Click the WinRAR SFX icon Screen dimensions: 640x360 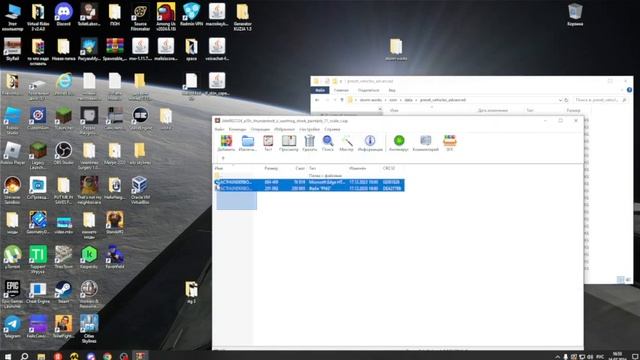click(449, 143)
